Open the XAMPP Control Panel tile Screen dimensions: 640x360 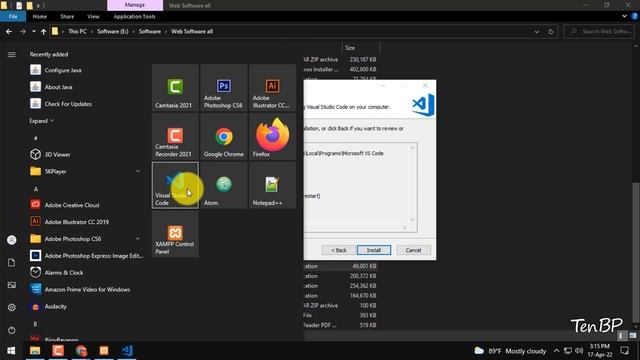pos(175,234)
